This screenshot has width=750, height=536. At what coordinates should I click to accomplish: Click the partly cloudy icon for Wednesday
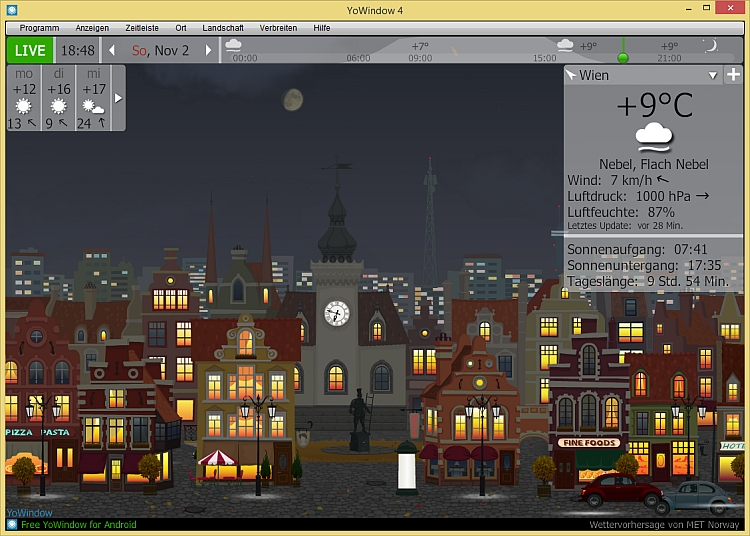[x=93, y=106]
